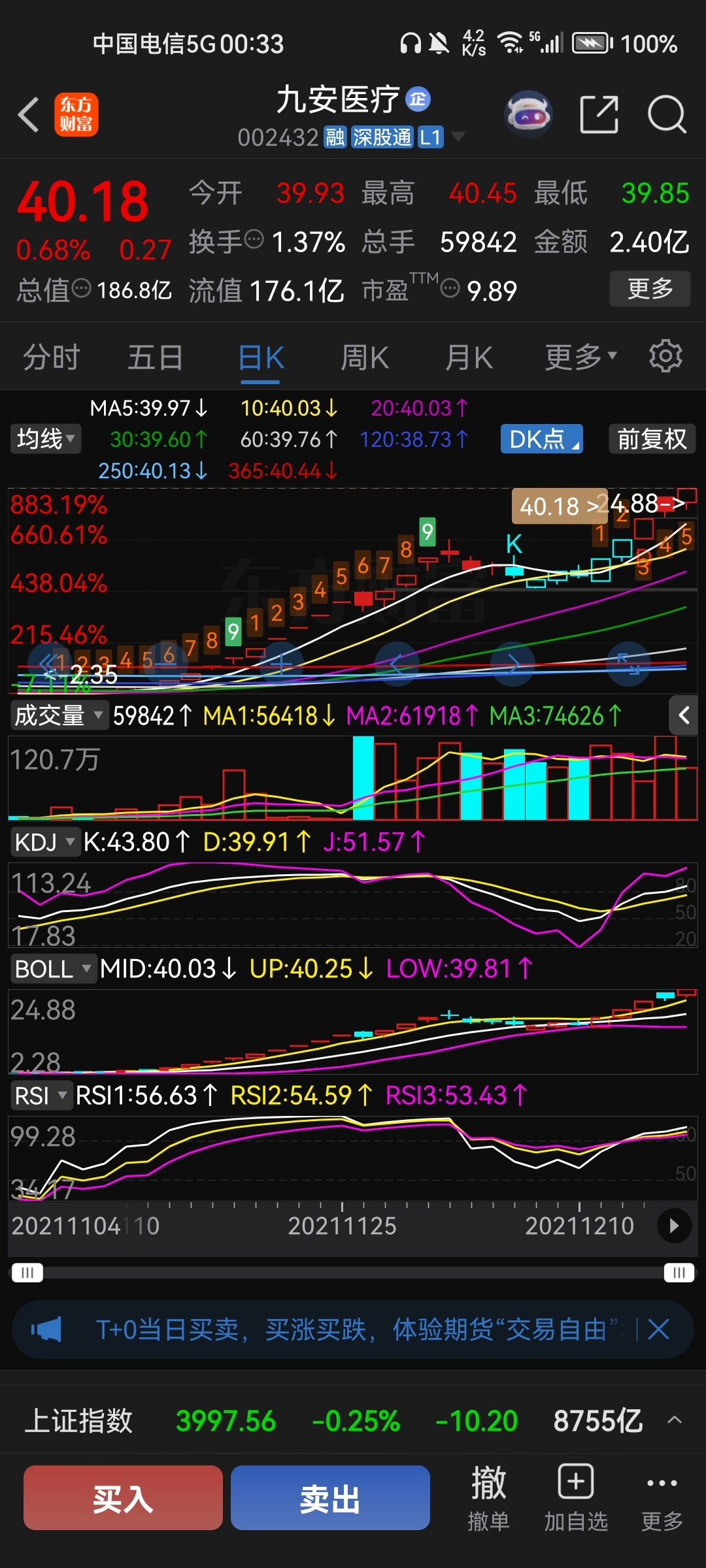The height and width of the screenshot is (1568, 706).
Task: Select the 日K tab
Action: click(260, 357)
